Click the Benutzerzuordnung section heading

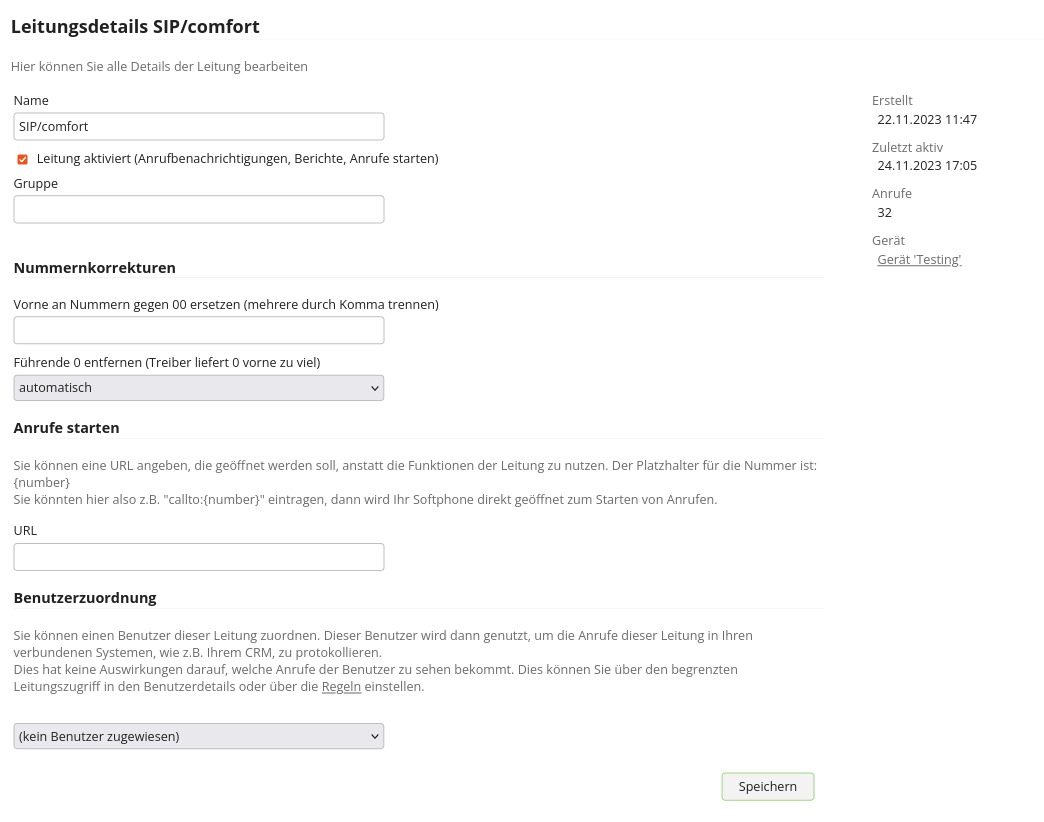click(x=85, y=598)
